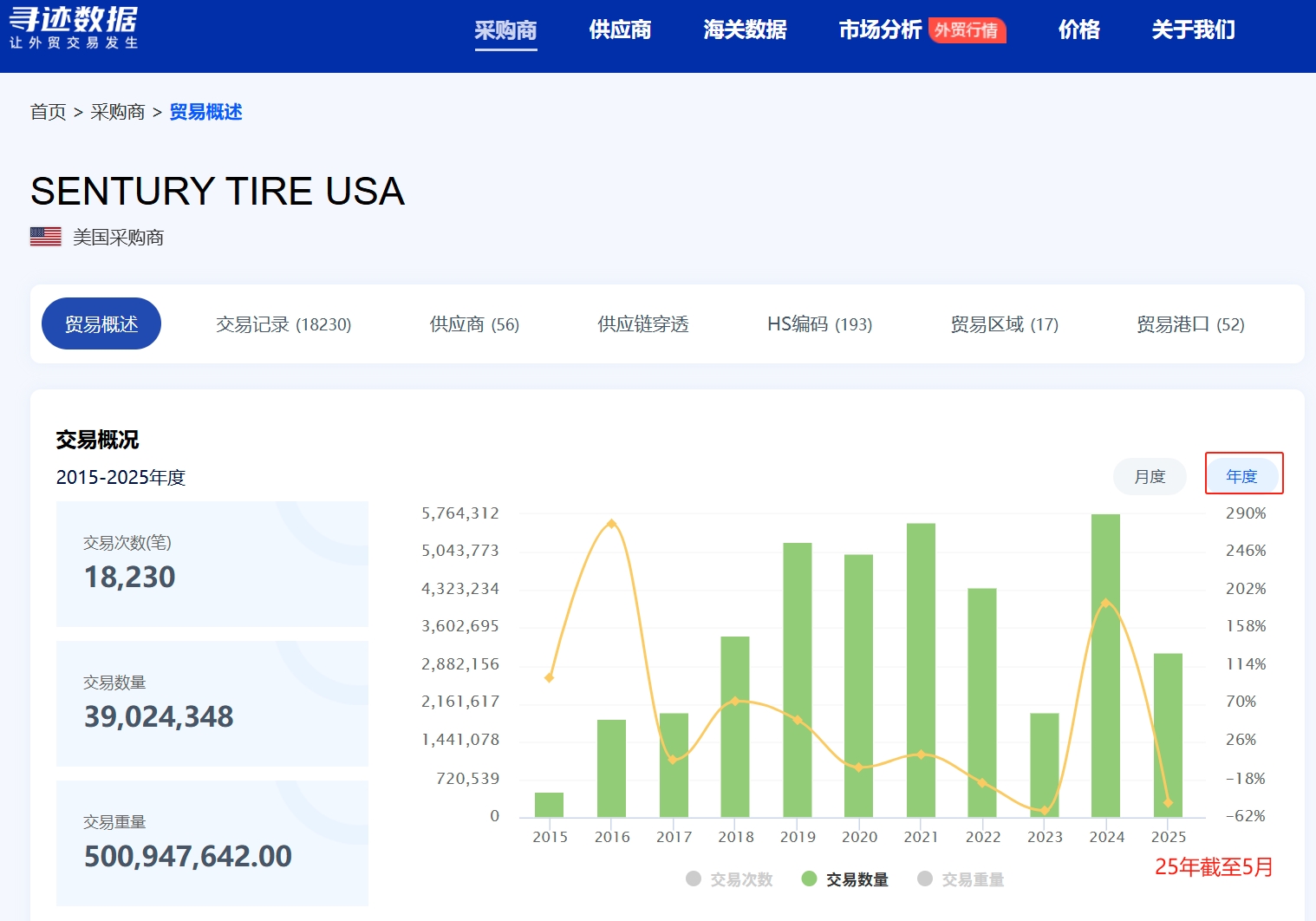Toggle the 交易重量 legend series
Image resolution: width=1316 pixels, height=921 pixels.
click(x=961, y=879)
